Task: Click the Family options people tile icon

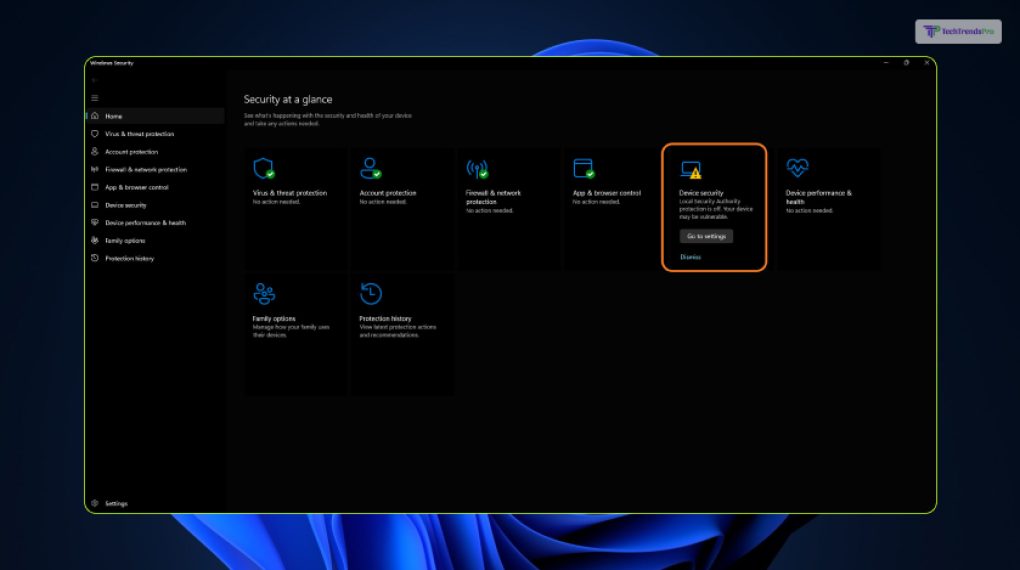Action: [264, 294]
